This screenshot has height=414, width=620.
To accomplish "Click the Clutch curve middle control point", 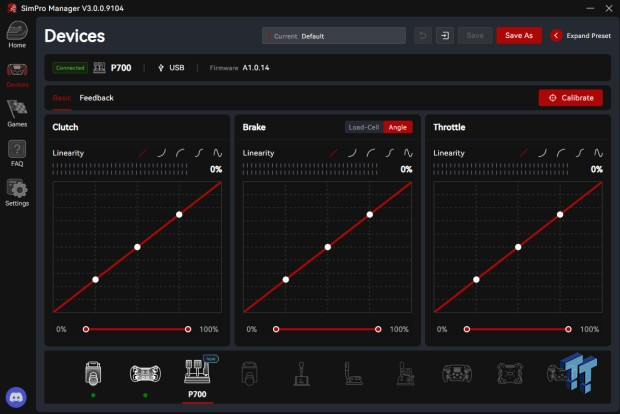I will click(137, 247).
